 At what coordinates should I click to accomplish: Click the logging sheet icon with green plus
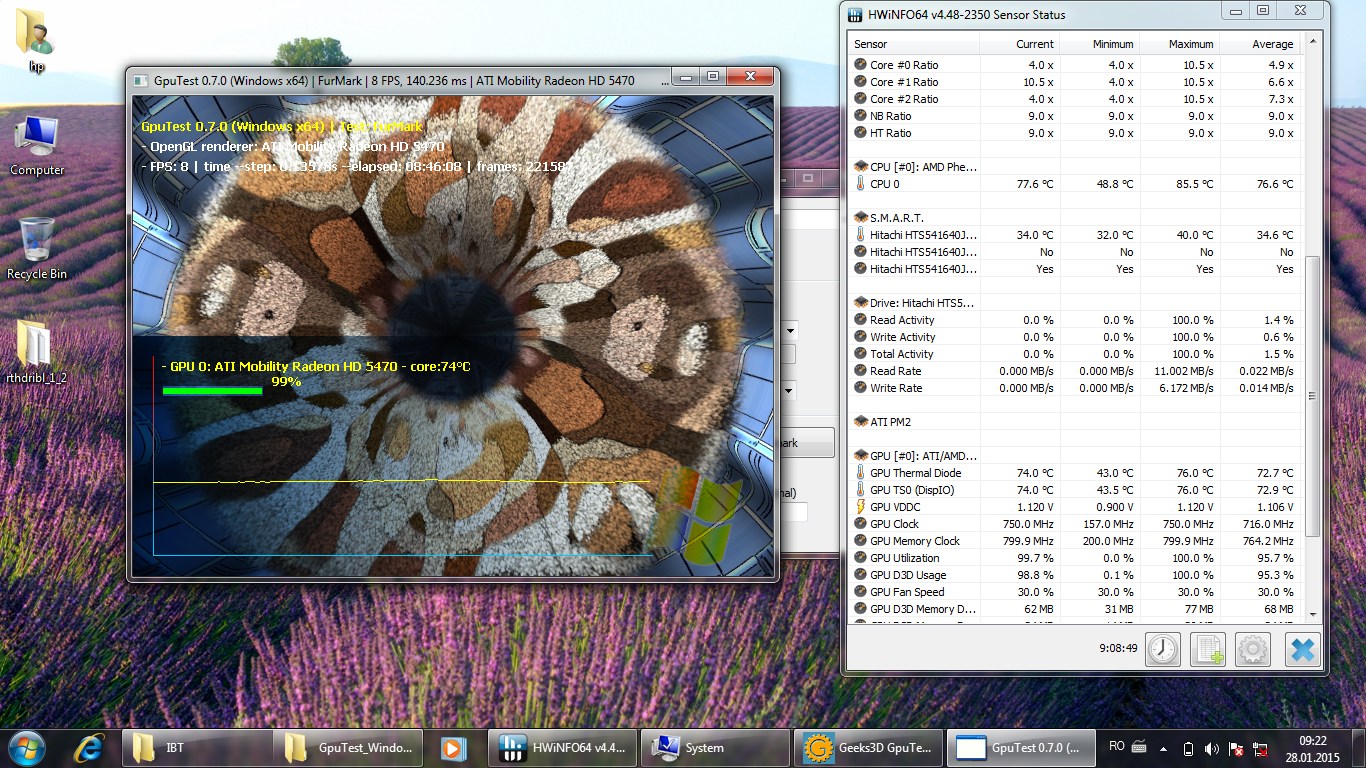point(1208,649)
